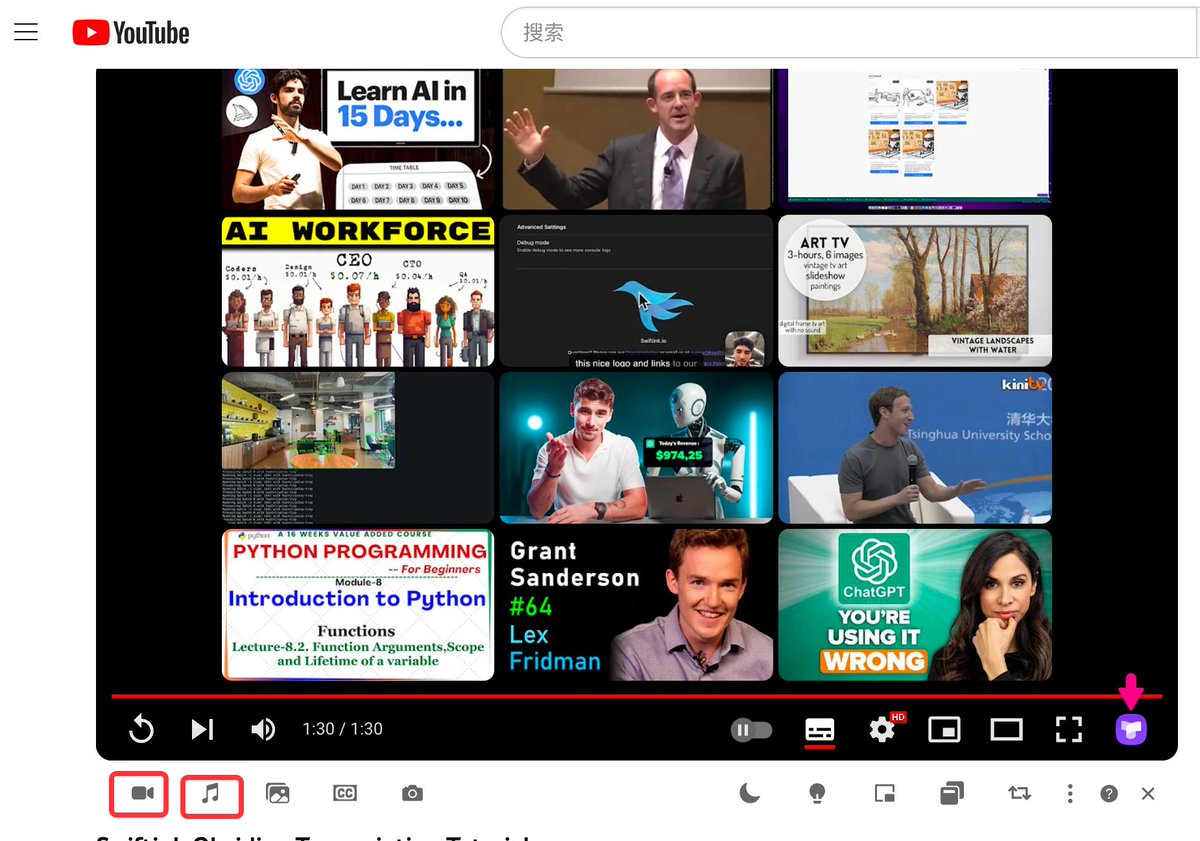This screenshot has height=841, width=1200.
Task: Focus the 搜索 search box
Action: point(850,33)
